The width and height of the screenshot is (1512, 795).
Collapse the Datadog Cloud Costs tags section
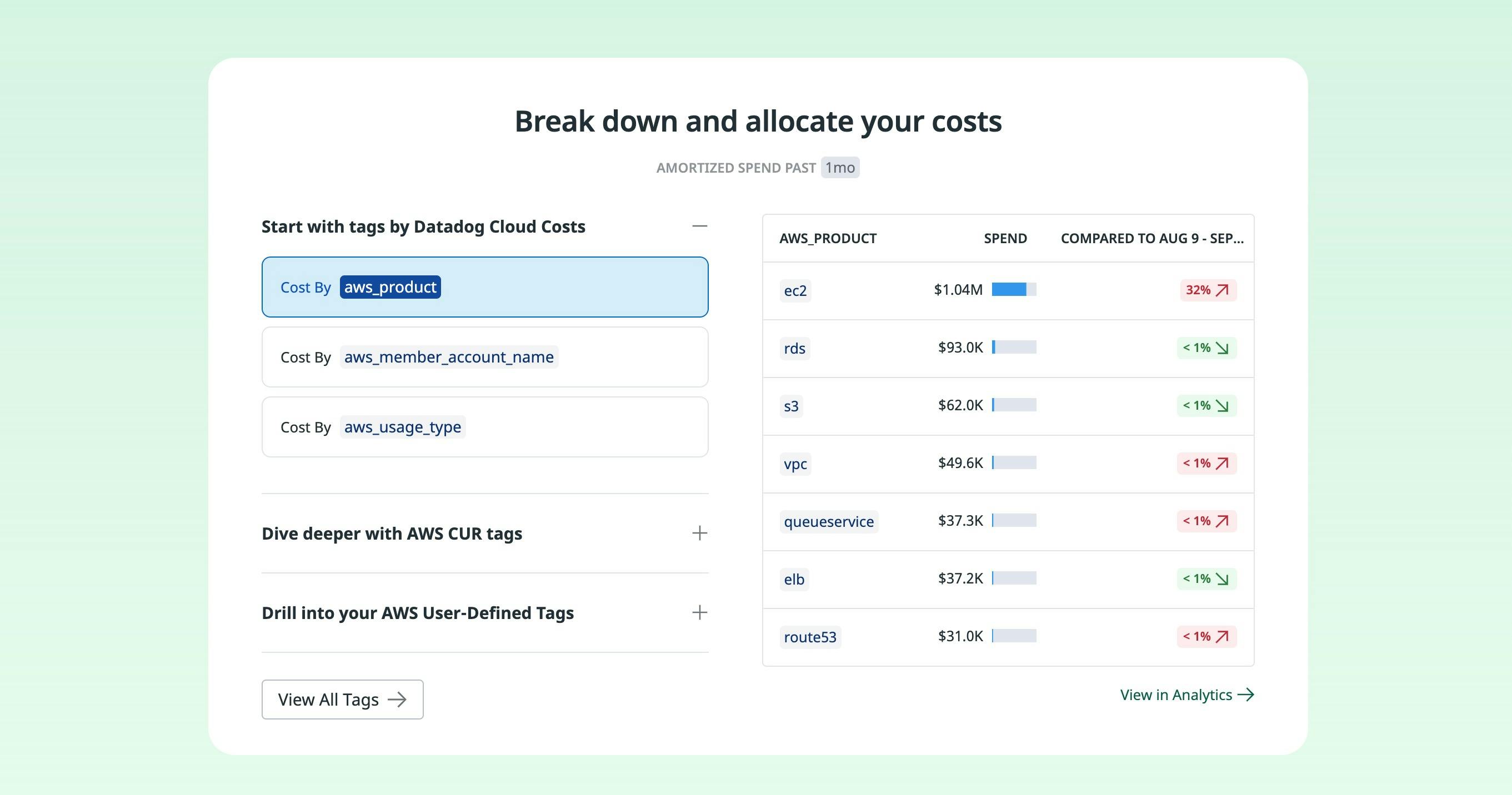[699, 227]
